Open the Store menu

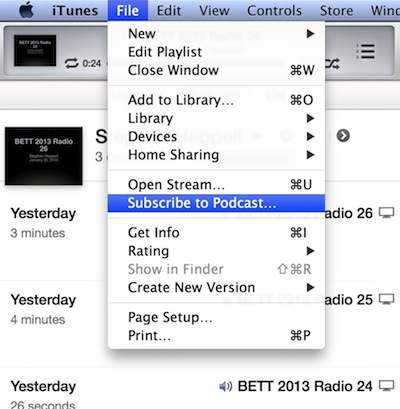336,11
